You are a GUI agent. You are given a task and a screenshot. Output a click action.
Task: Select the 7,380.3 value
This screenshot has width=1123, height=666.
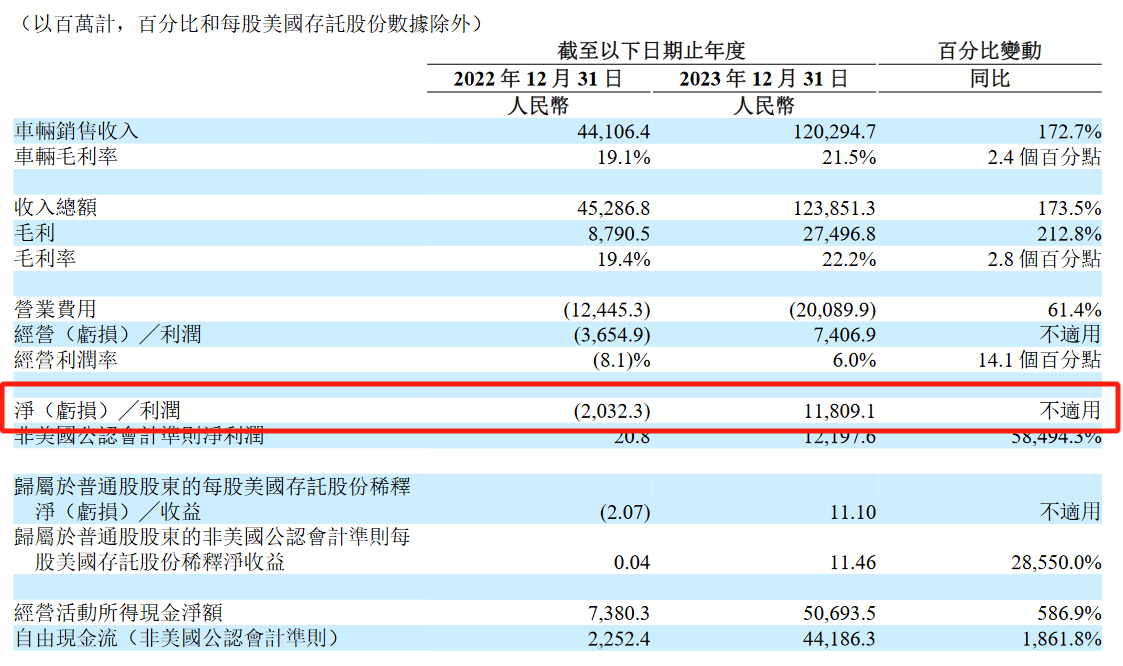[x=619, y=614]
